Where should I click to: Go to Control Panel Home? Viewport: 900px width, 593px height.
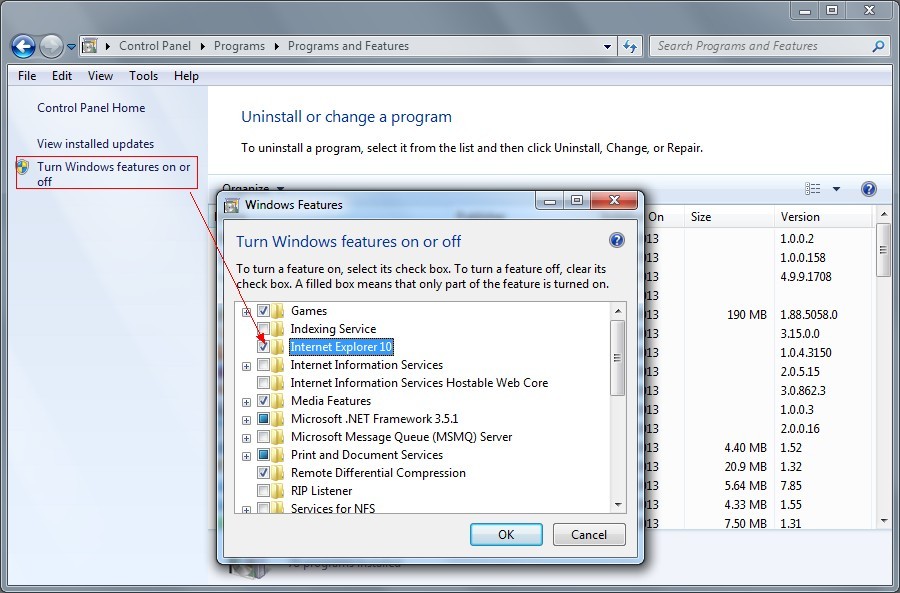click(91, 108)
